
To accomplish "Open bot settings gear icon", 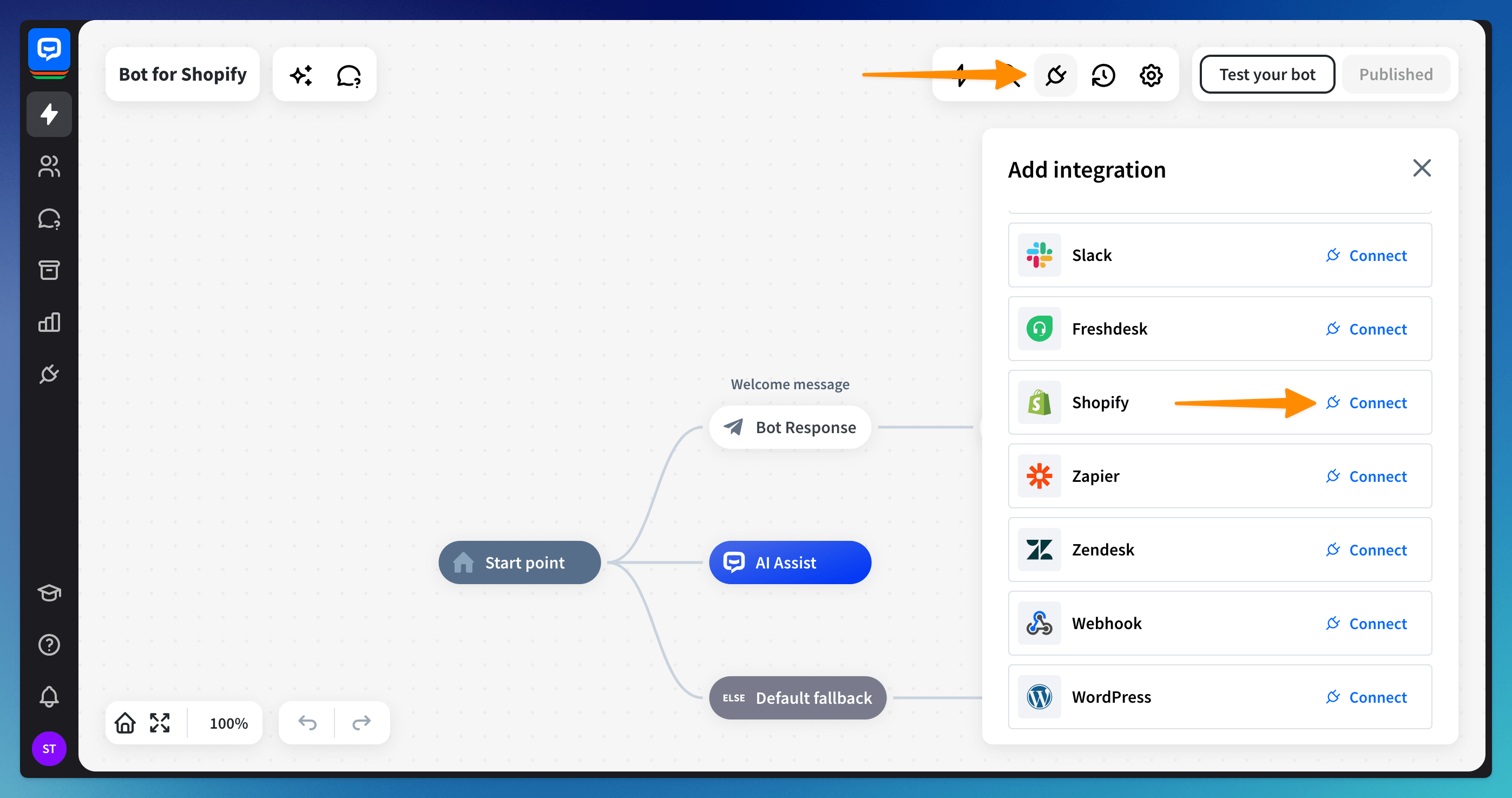I will [1151, 75].
